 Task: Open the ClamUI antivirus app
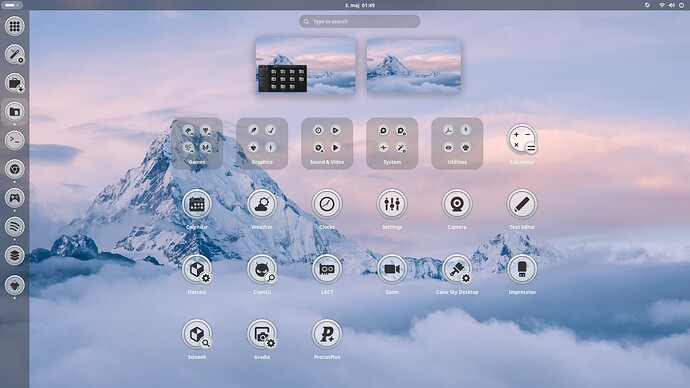tap(262, 269)
